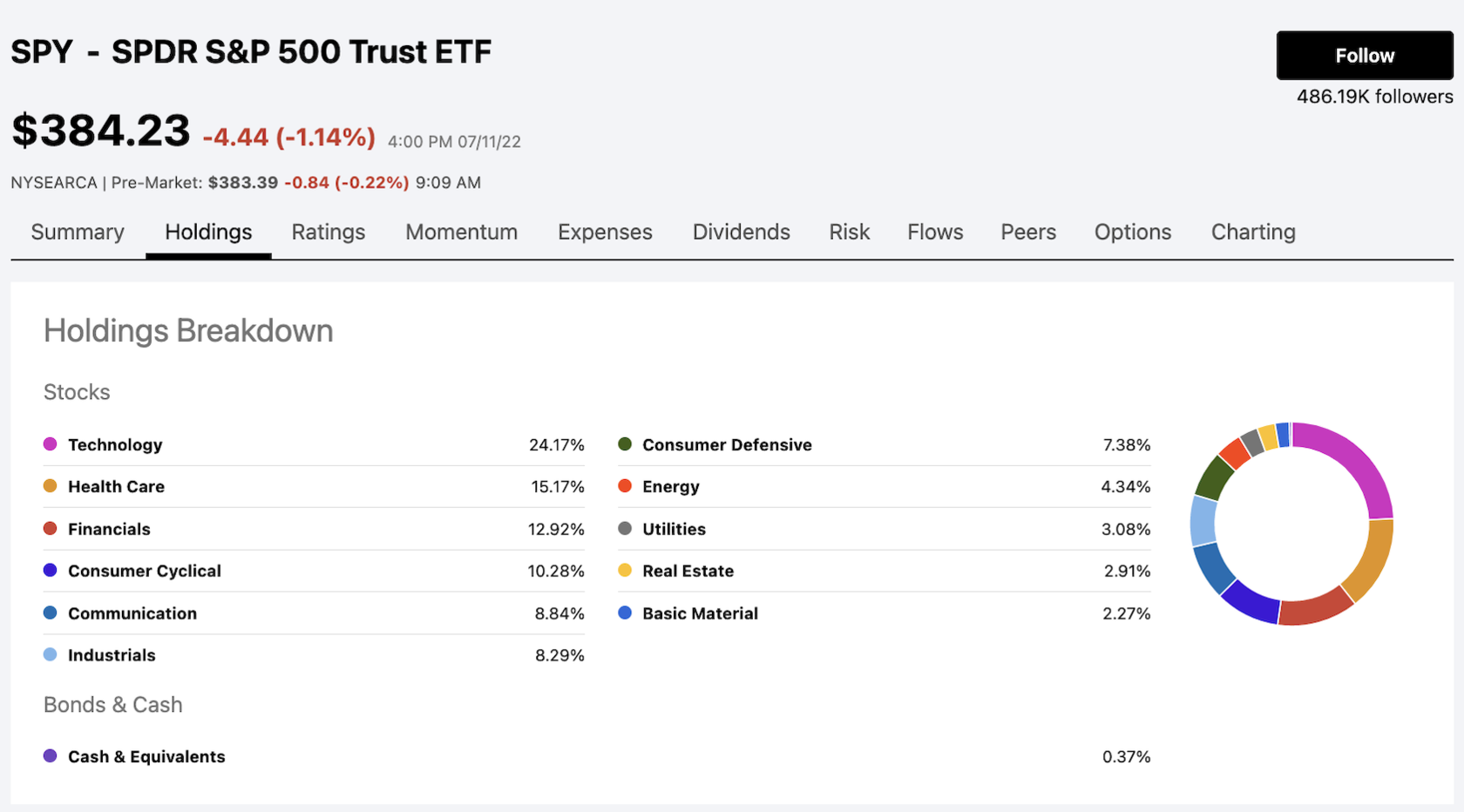Image resolution: width=1464 pixels, height=812 pixels.
Task: Click the Health Care sector label
Action: click(x=116, y=486)
